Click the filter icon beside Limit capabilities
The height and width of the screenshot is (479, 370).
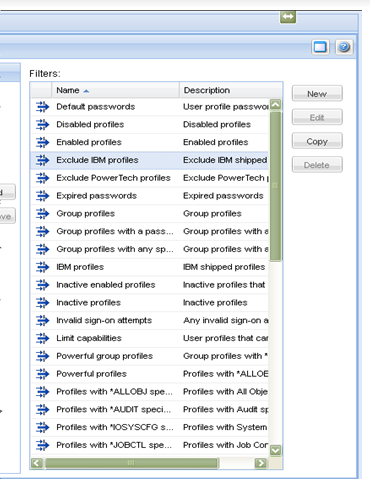[x=42, y=338]
